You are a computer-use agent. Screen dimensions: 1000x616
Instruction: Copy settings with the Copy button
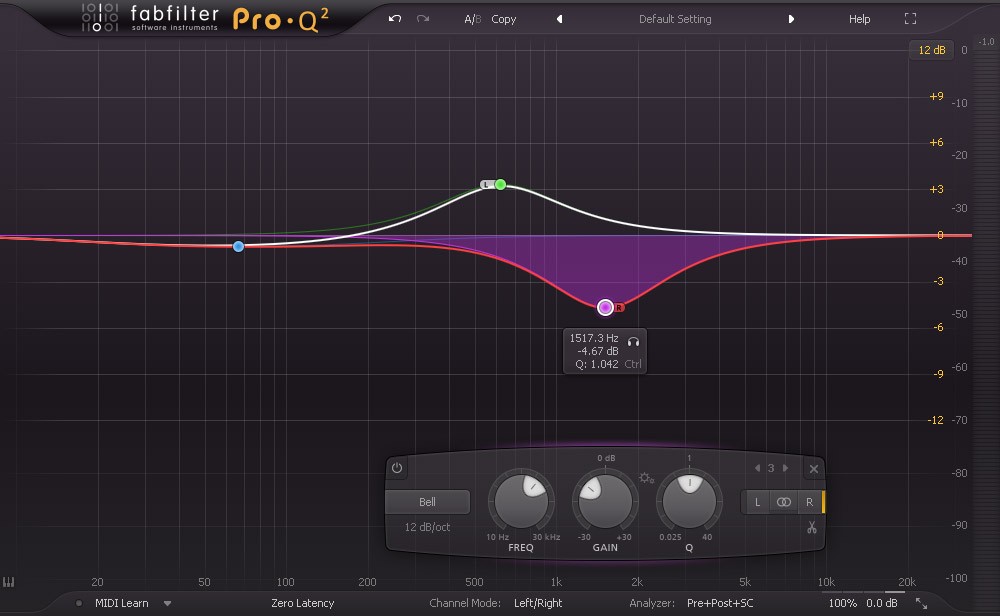click(x=503, y=19)
